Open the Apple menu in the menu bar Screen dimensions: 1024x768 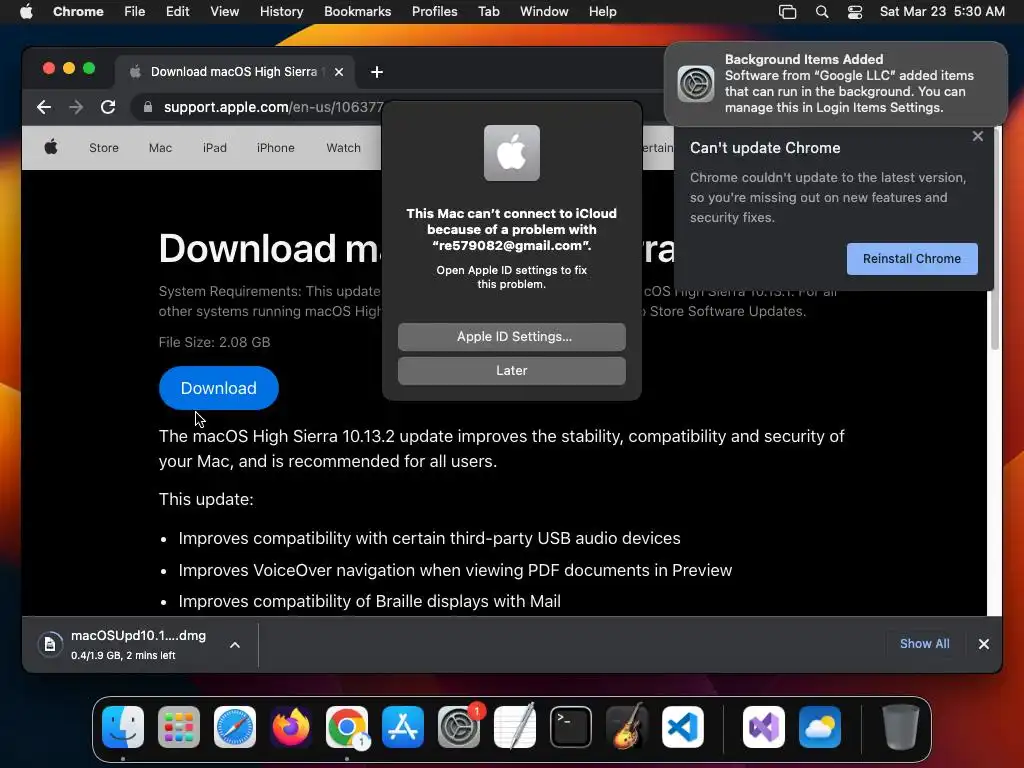pyautogui.click(x=26, y=12)
